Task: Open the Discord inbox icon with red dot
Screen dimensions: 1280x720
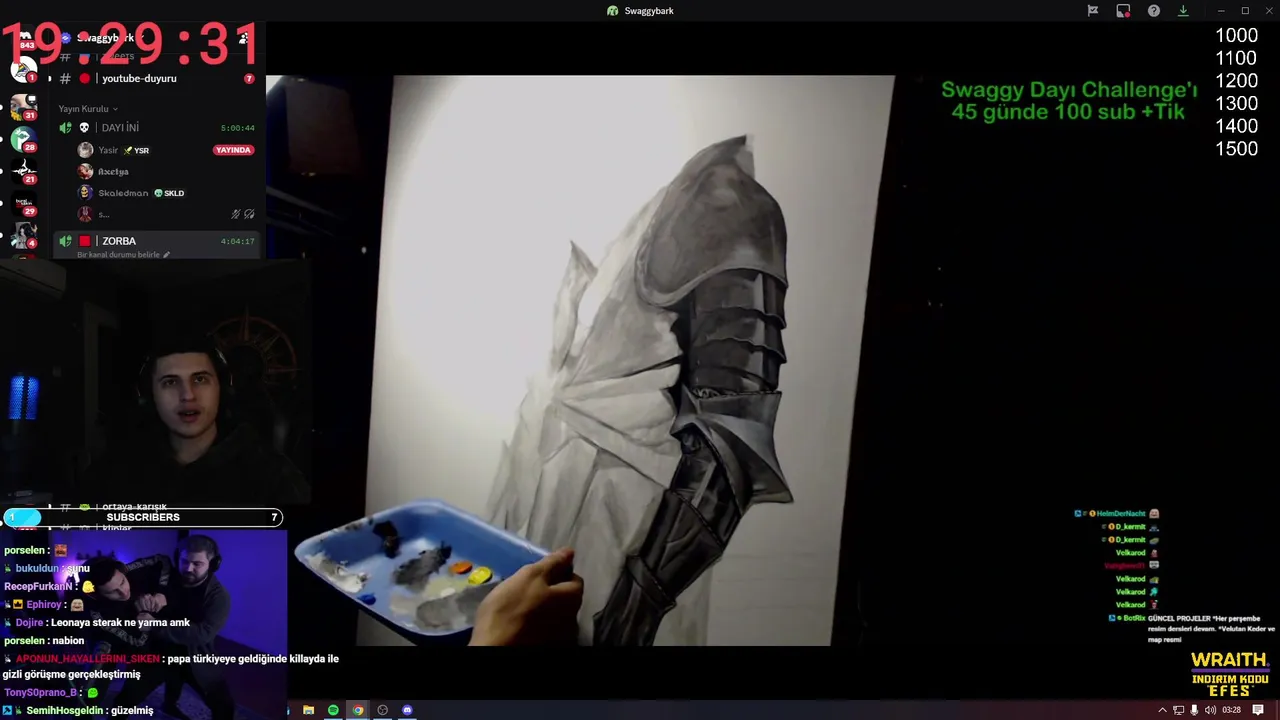Action: [1123, 11]
